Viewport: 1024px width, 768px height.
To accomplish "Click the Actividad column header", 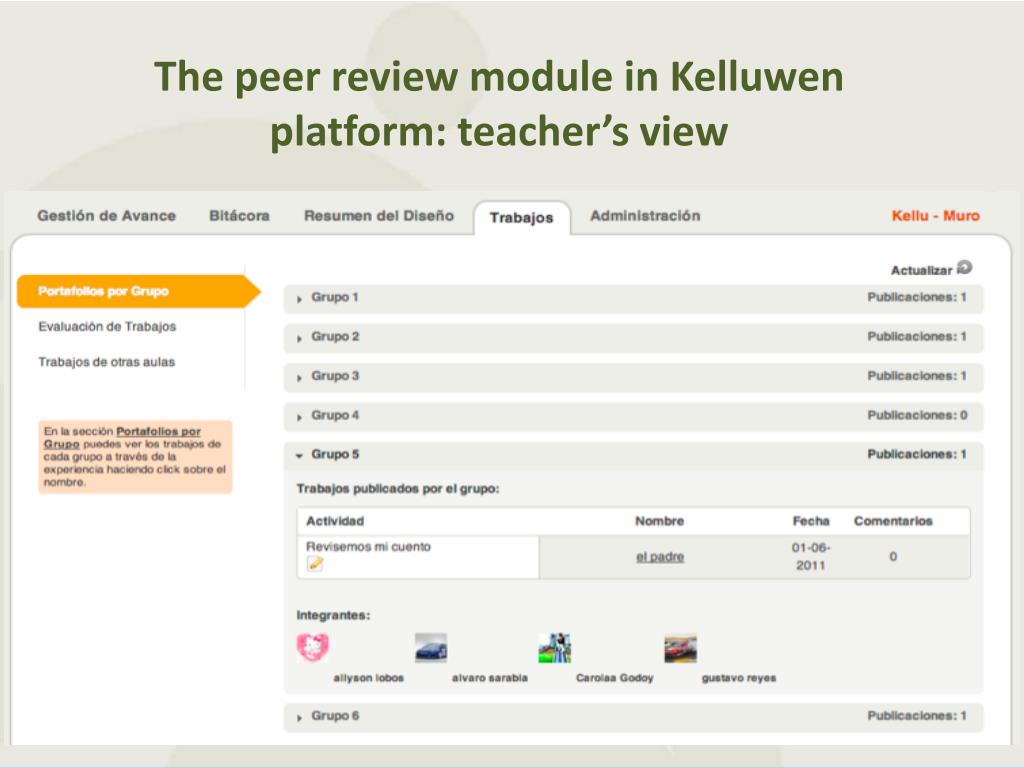I will tap(335, 521).
